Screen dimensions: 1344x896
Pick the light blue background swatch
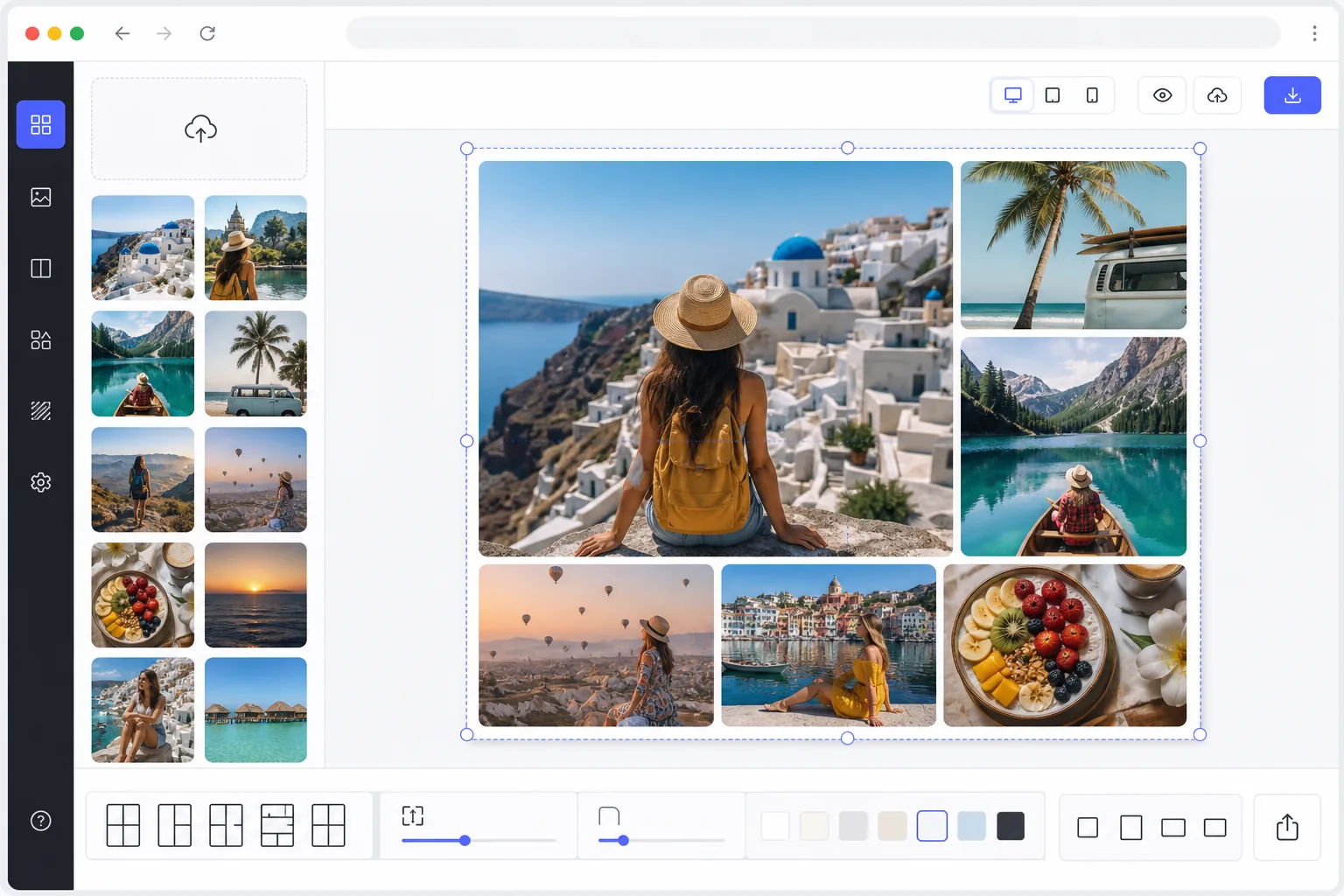[x=971, y=826]
